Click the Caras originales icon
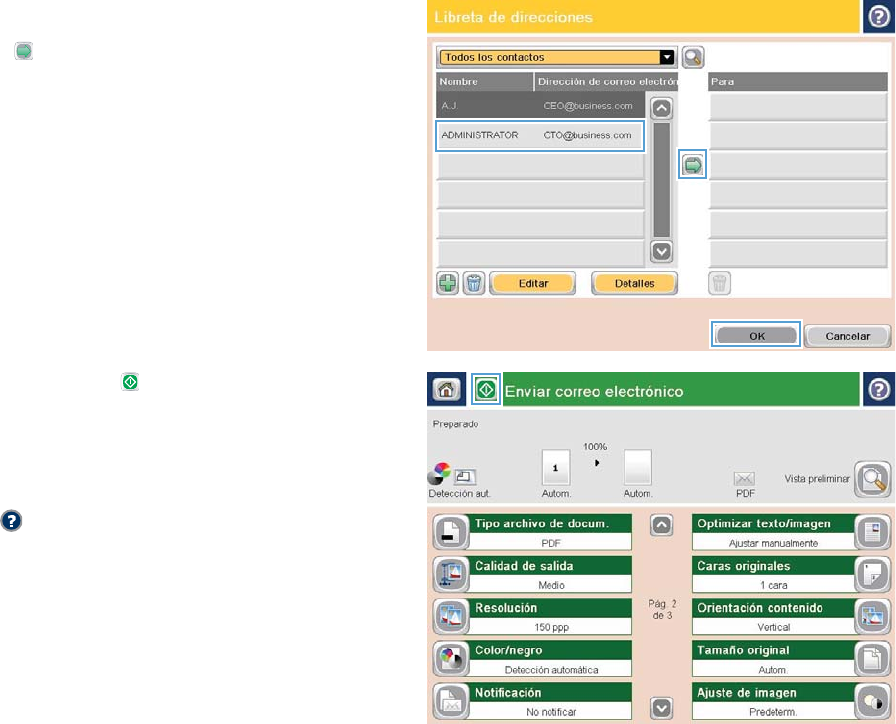This screenshot has height=724, width=896. tap(873, 575)
